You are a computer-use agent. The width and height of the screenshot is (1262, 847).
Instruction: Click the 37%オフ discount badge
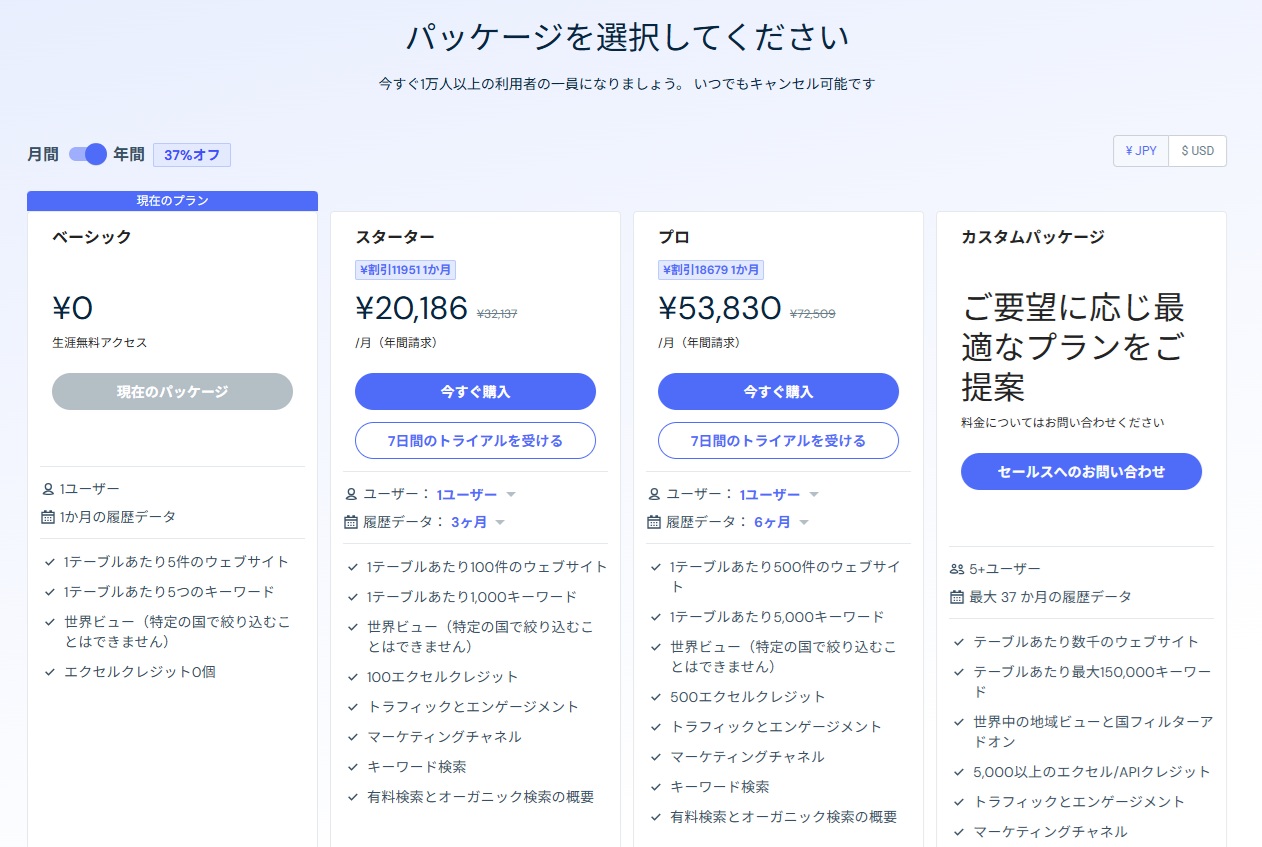click(x=192, y=155)
